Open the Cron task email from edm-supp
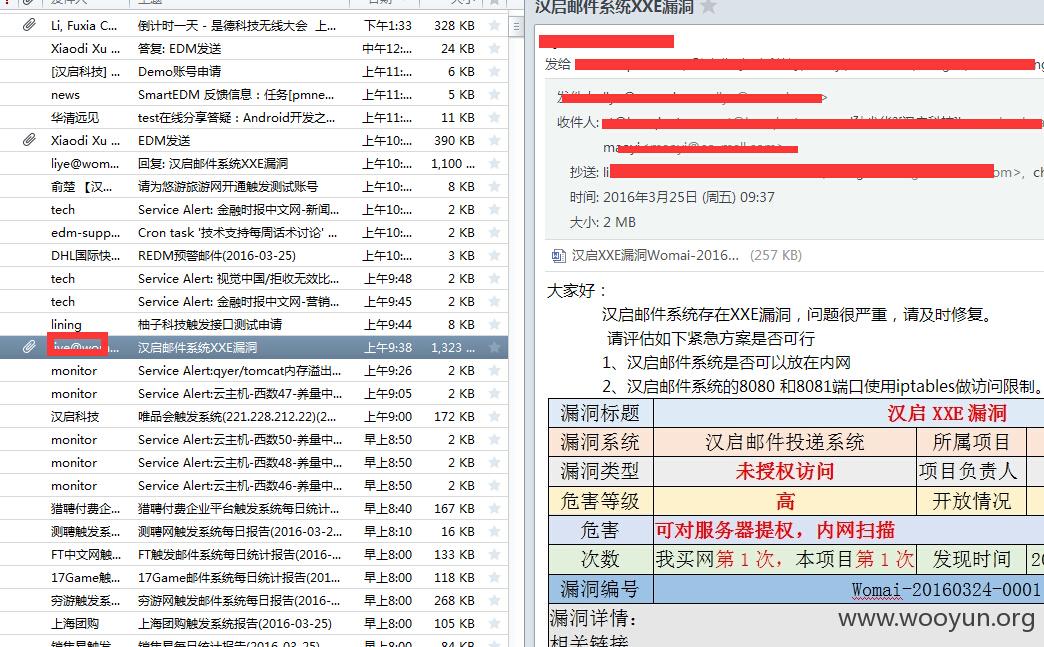Viewport: 1044px width, 647px height. tap(254, 232)
